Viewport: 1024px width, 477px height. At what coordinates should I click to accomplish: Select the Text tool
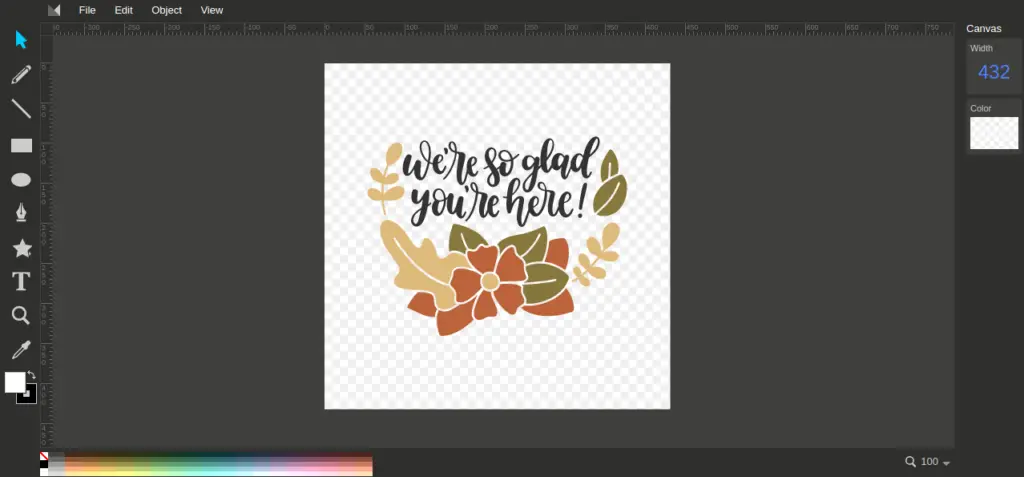[x=21, y=281]
